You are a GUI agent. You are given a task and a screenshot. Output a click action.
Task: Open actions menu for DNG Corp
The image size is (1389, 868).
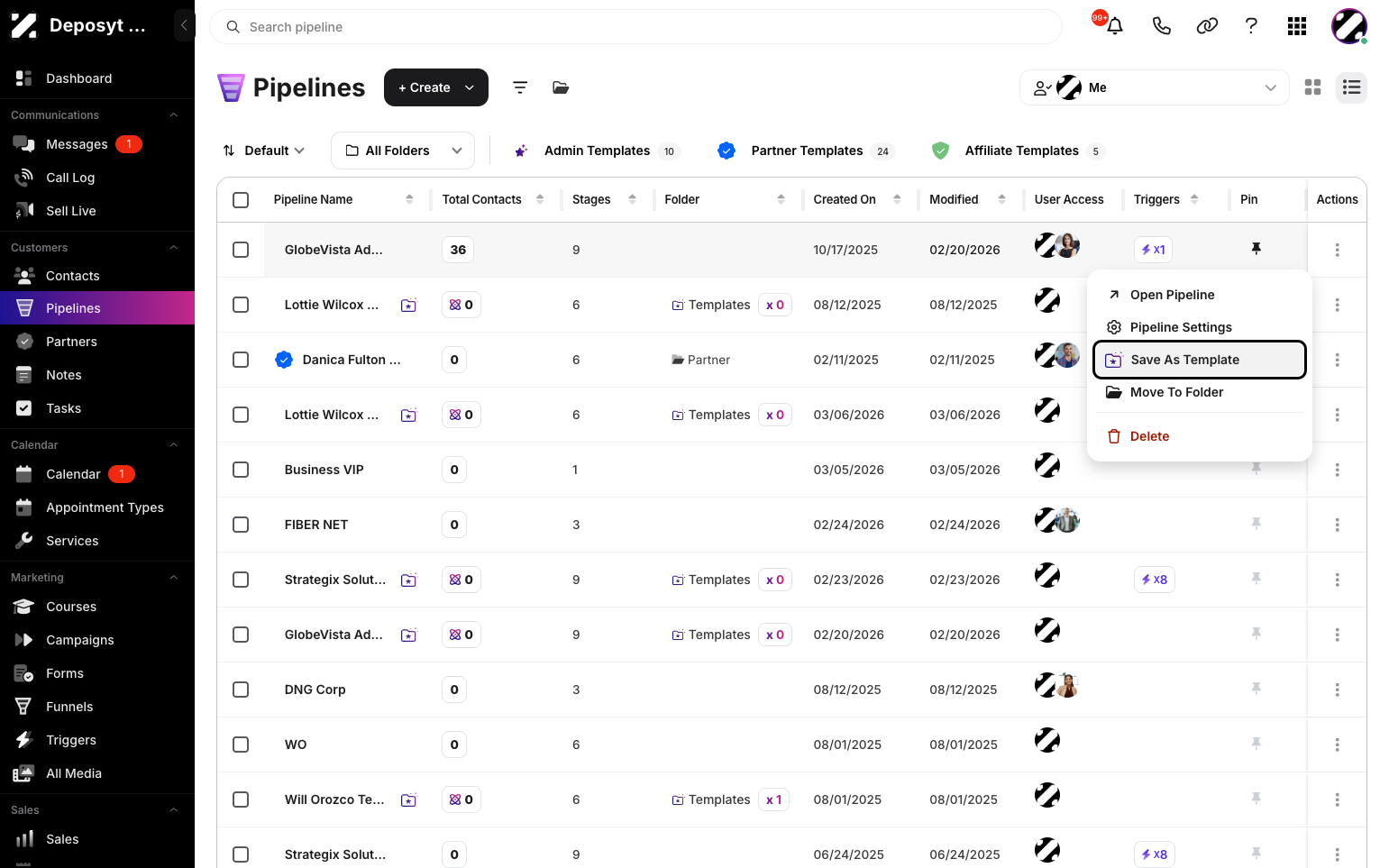click(1337, 690)
